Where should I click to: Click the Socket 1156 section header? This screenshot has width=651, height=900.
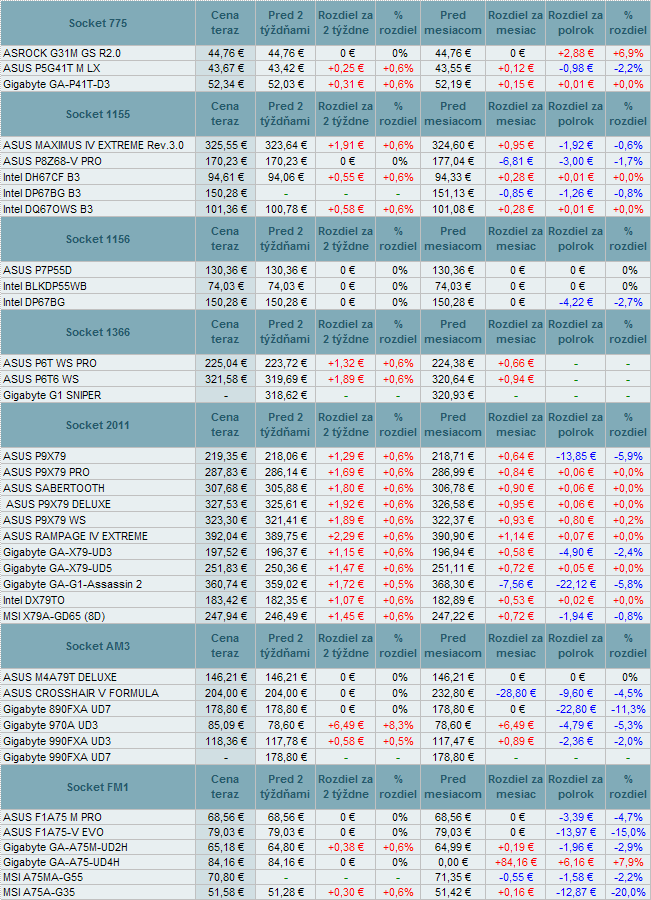point(98,239)
